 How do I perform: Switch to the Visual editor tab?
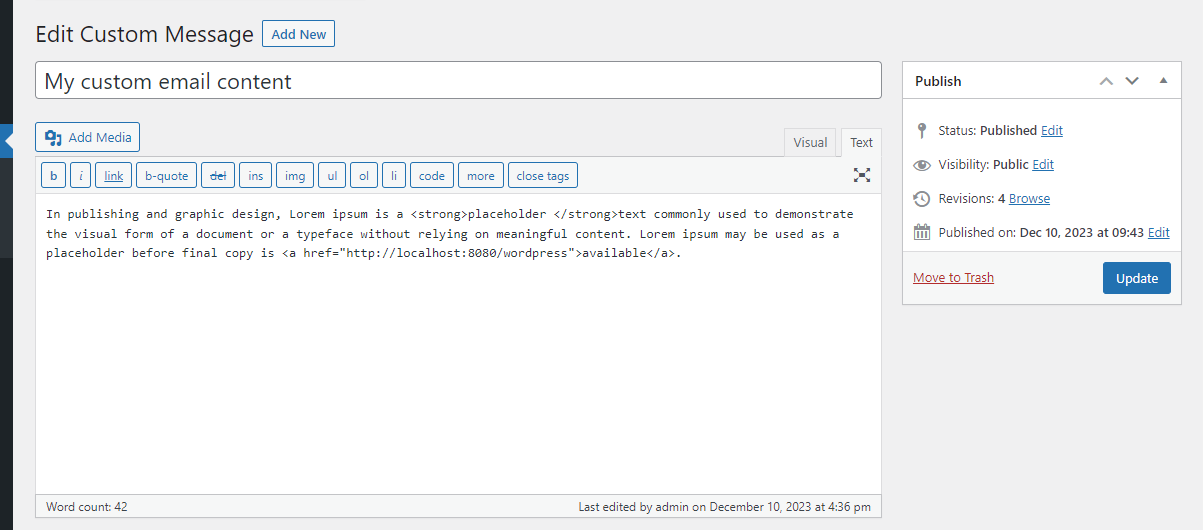pyautogui.click(x=809, y=143)
